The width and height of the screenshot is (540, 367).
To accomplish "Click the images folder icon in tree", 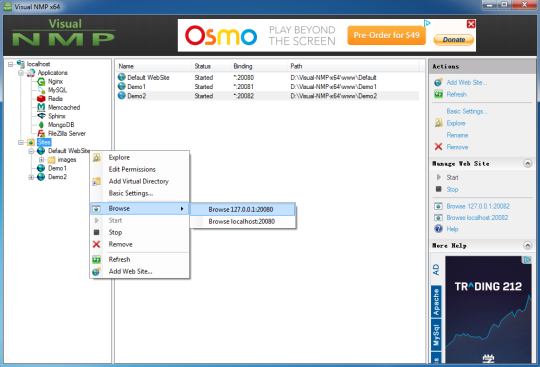I will tap(52, 160).
